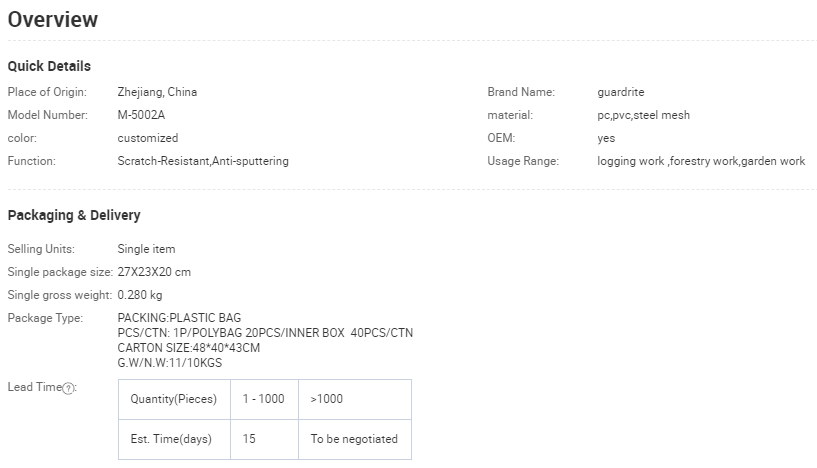The image size is (817, 468).
Task: Click the To be negotiated table cell
Action: pyautogui.click(x=354, y=439)
